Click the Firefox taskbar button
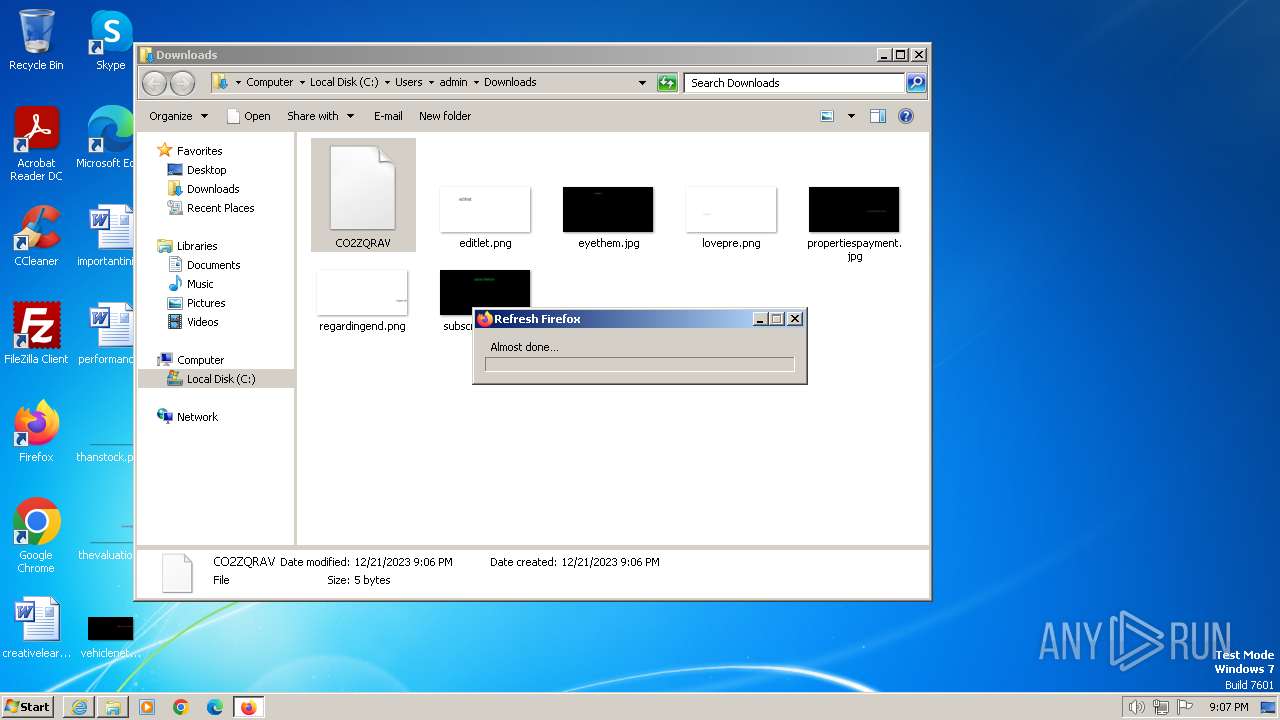Viewport: 1280px width, 720px height. (248, 707)
